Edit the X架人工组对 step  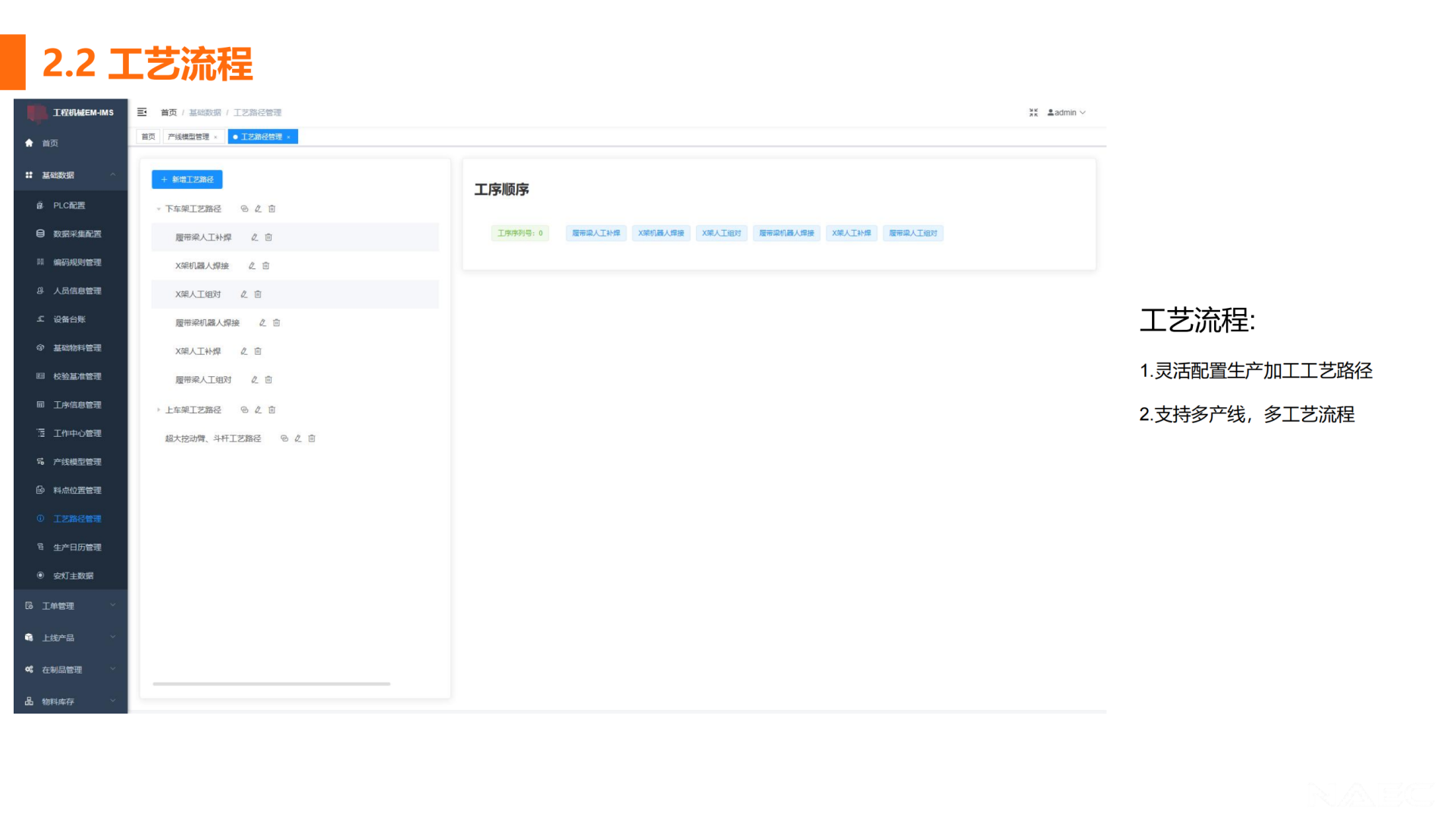pos(244,294)
